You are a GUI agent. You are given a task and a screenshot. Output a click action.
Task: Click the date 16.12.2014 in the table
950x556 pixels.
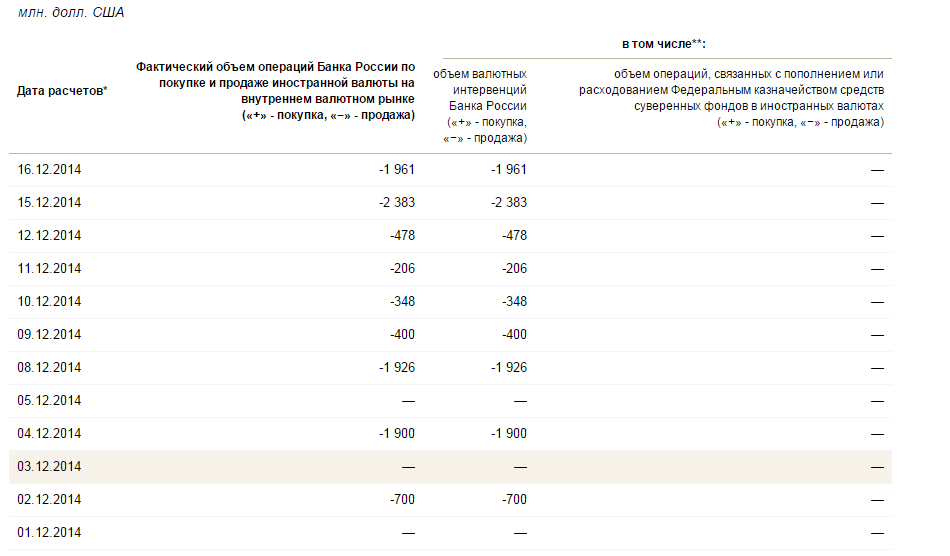coord(49,170)
